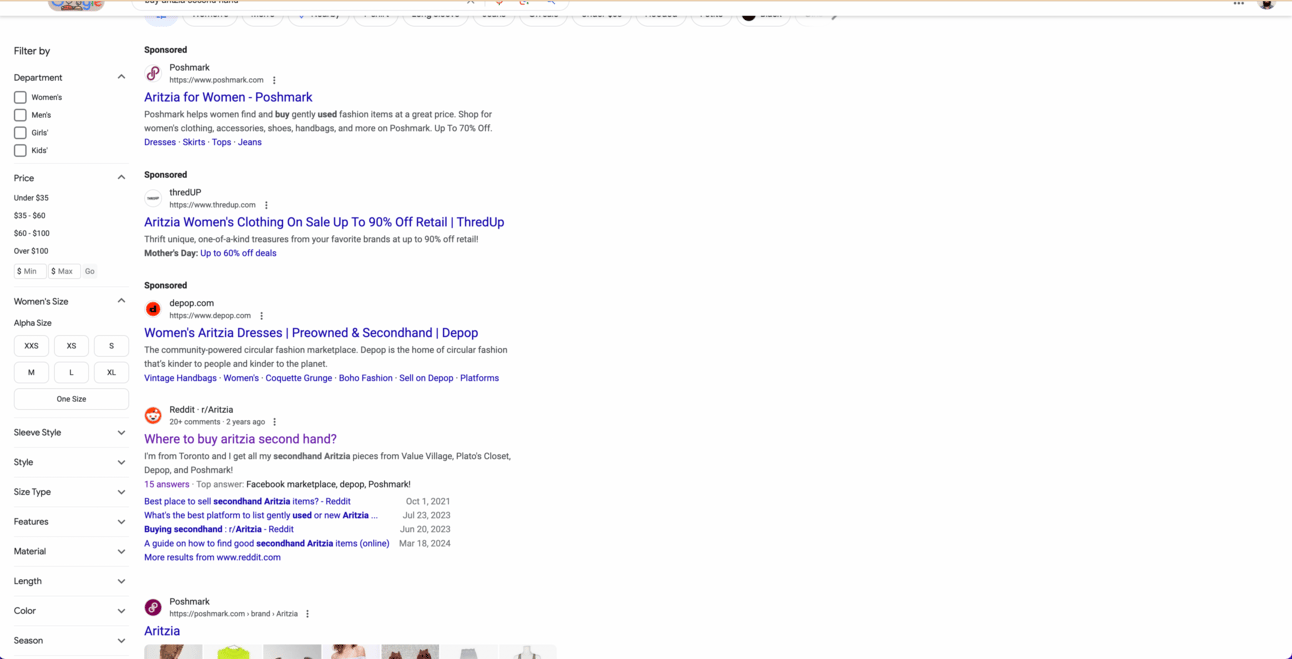Screen dimensions: 1292x659
Task: Click the '15 answers' link
Action: click(x=166, y=484)
